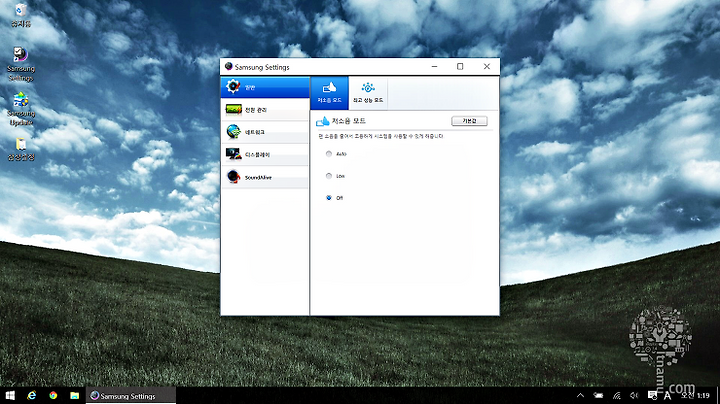The image size is (720, 404).
Task: Open the power management battery category
Action: (265, 110)
